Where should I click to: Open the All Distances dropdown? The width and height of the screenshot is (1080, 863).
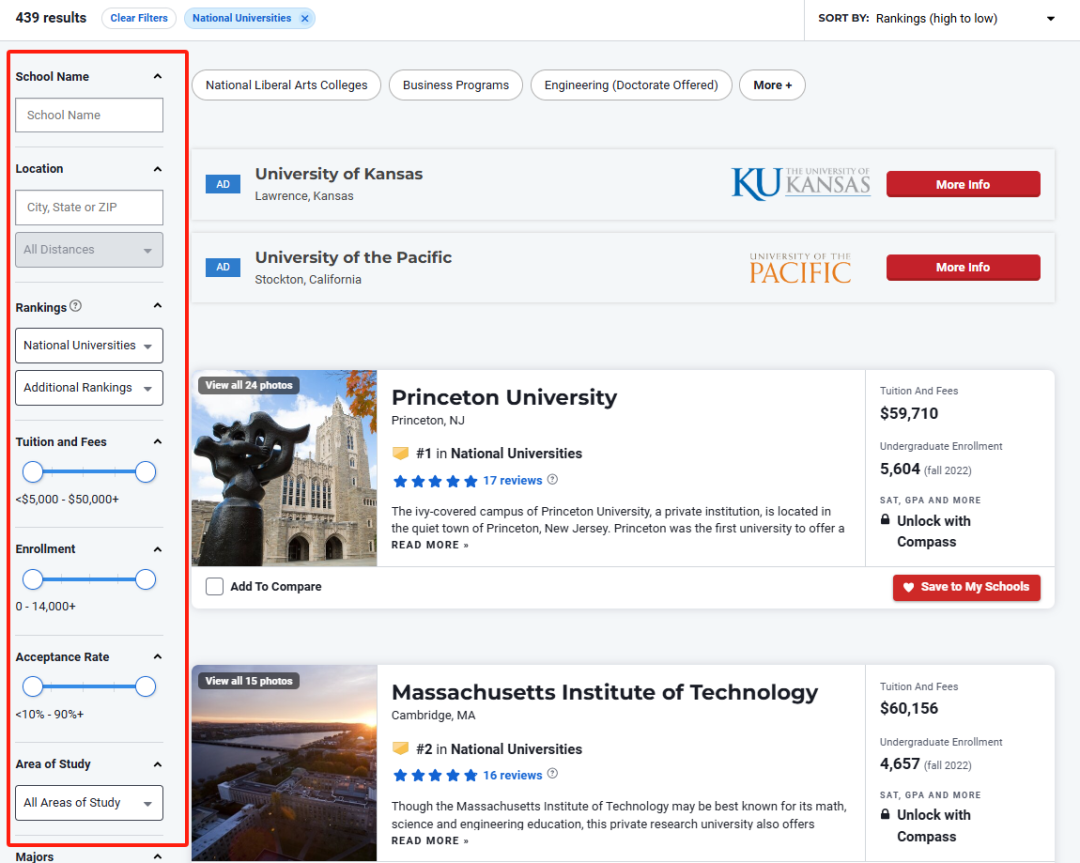[x=89, y=249]
